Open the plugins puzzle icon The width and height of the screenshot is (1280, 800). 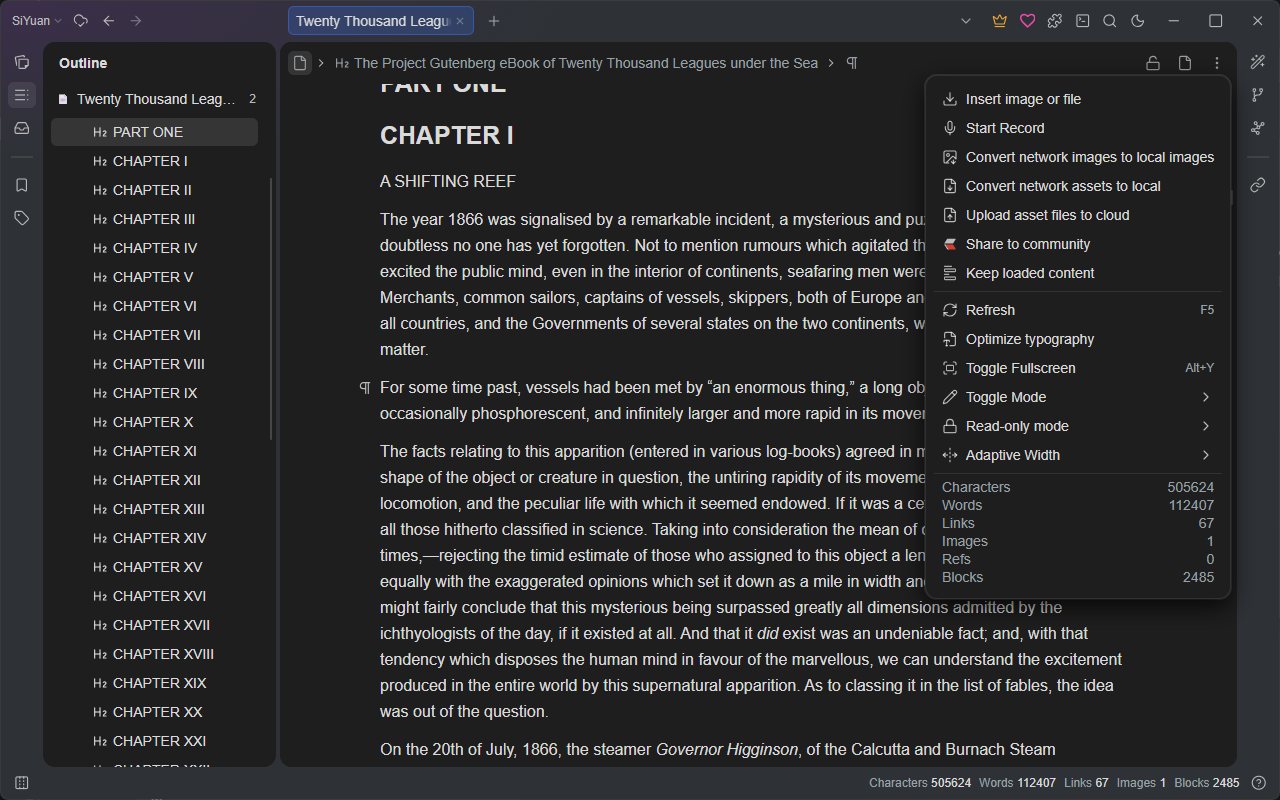point(1055,21)
